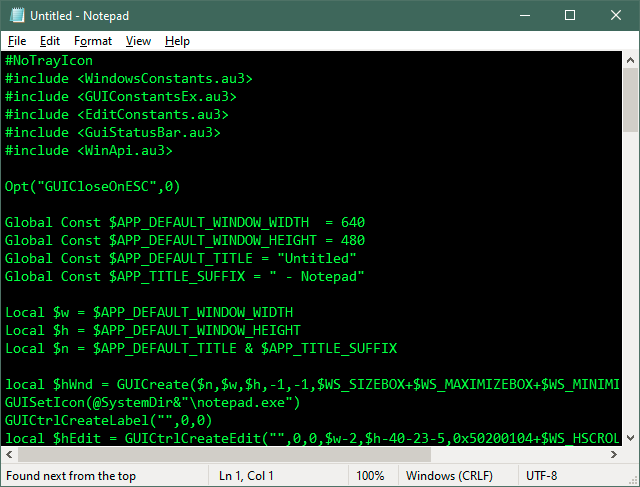Click the EditConstants.au3 include line

117,115
